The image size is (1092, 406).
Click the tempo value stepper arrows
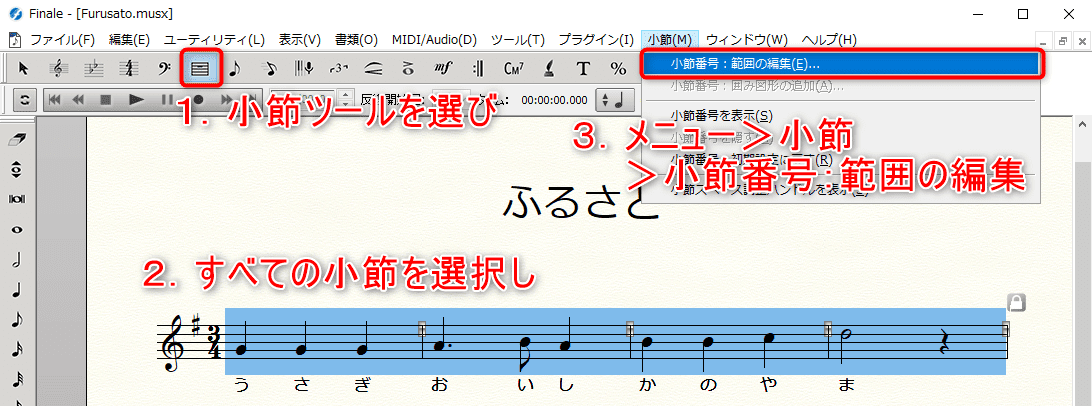tap(346, 100)
